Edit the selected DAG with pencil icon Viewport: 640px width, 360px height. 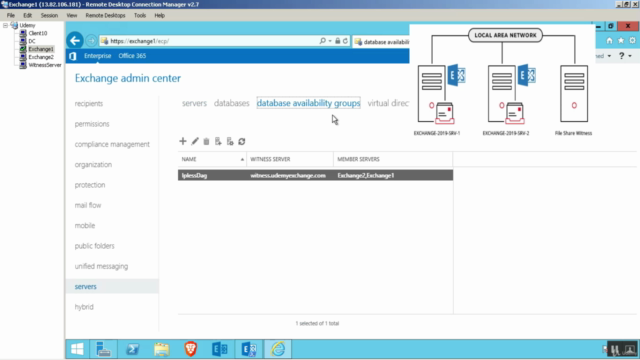(195, 141)
